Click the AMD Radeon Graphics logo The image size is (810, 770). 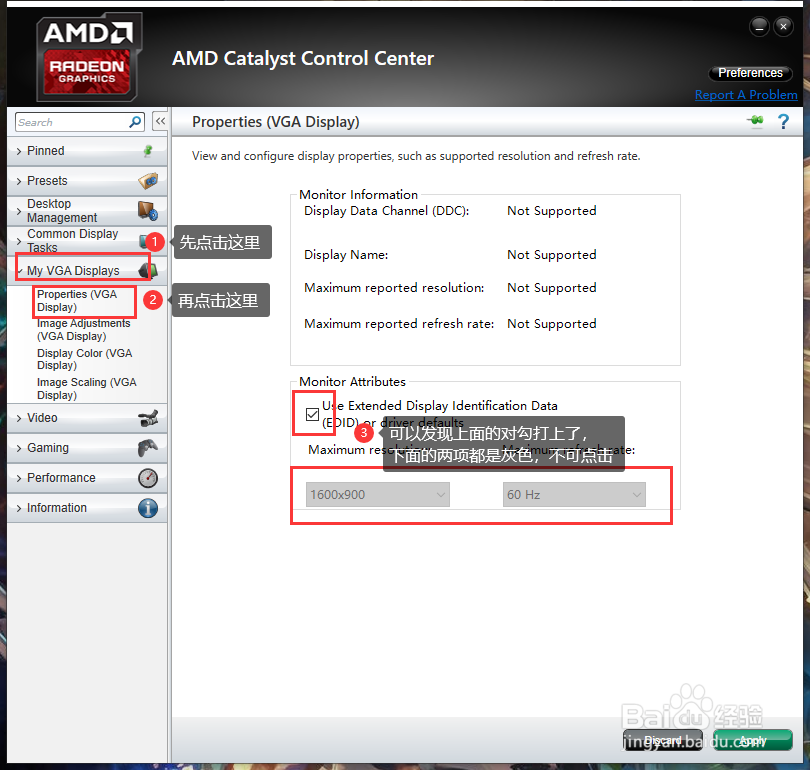point(88,57)
